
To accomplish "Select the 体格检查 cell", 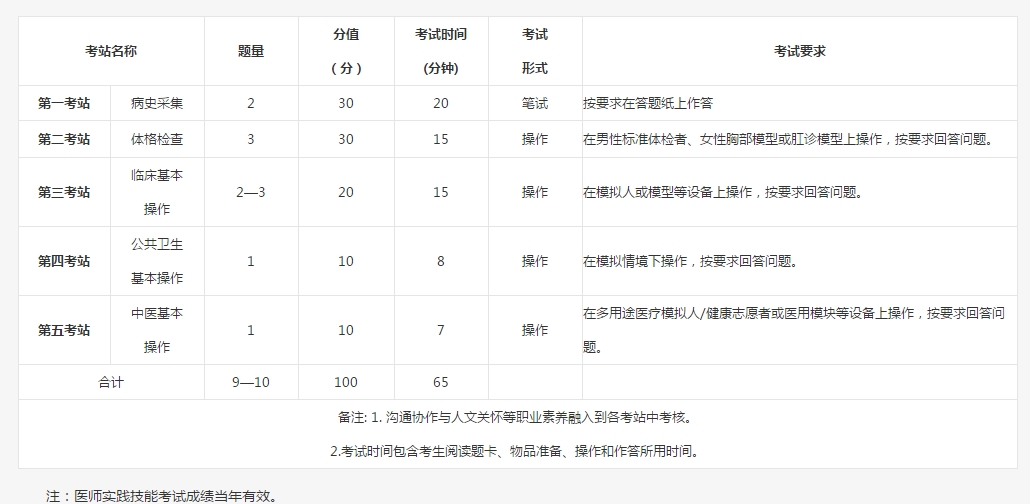I will pyautogui.click(x=157, y=139).
